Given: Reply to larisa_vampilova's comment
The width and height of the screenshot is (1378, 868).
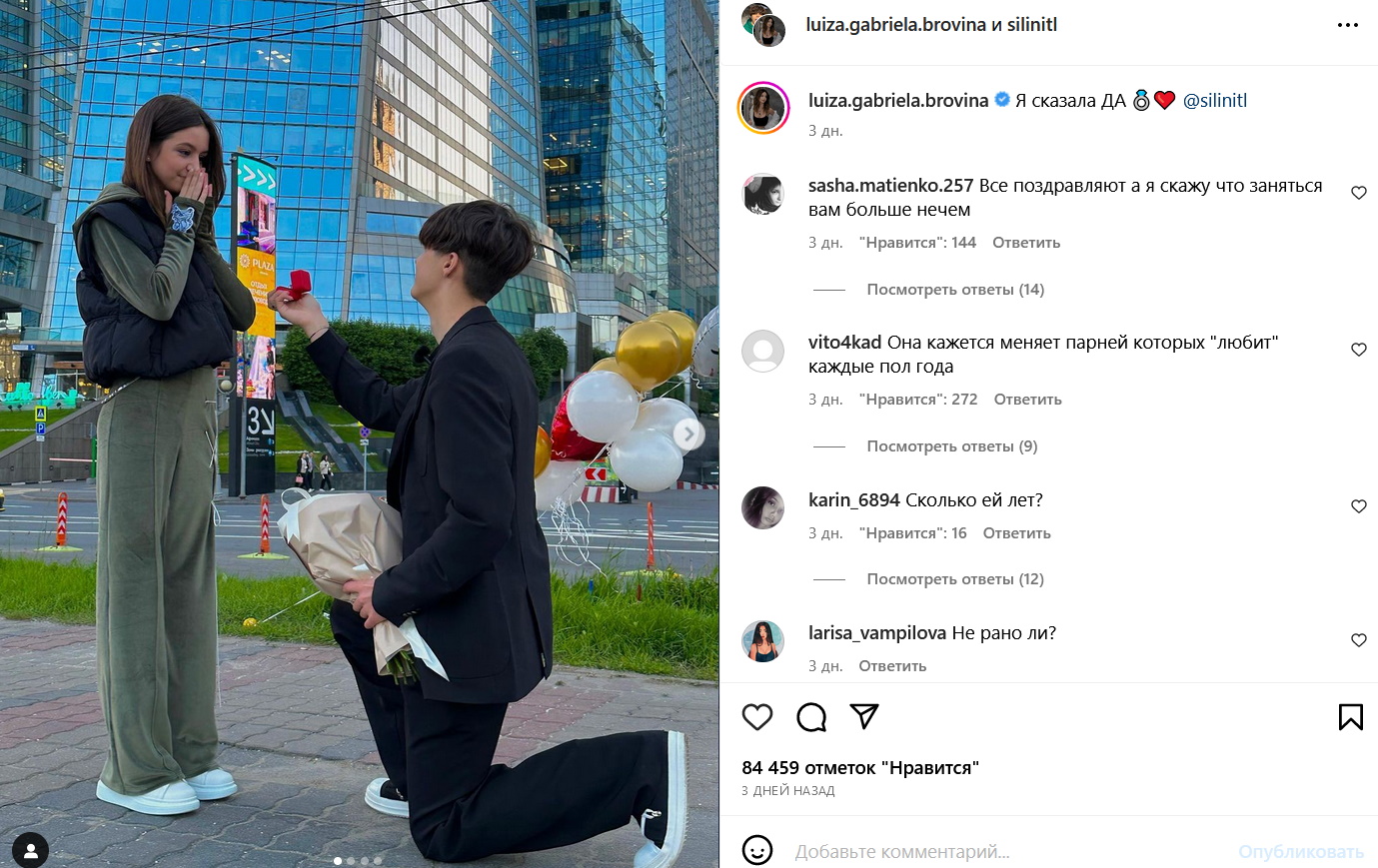Looking at the screenshot, I should pos(892,666).
